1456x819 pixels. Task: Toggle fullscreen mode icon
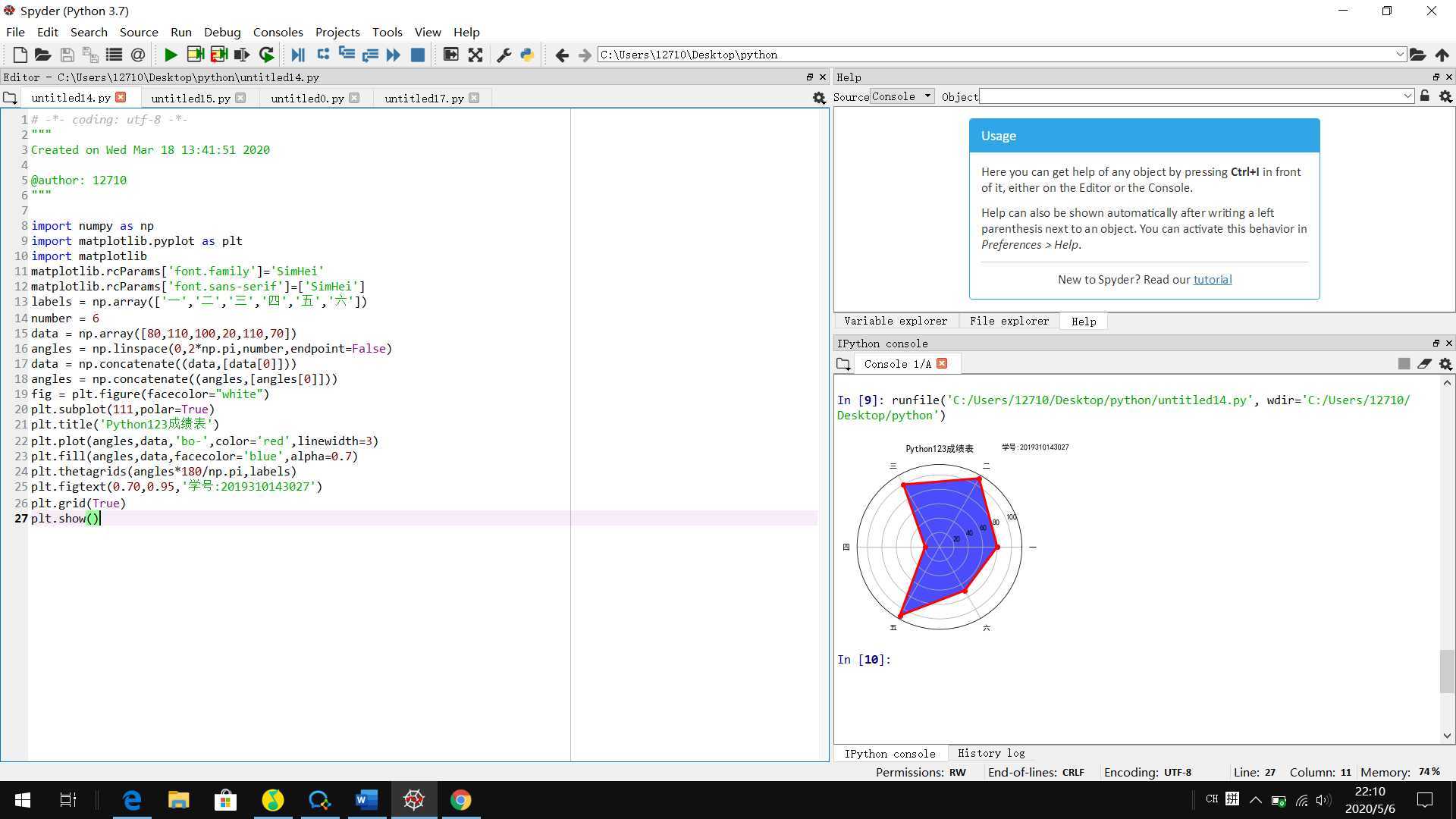point(475,55)
